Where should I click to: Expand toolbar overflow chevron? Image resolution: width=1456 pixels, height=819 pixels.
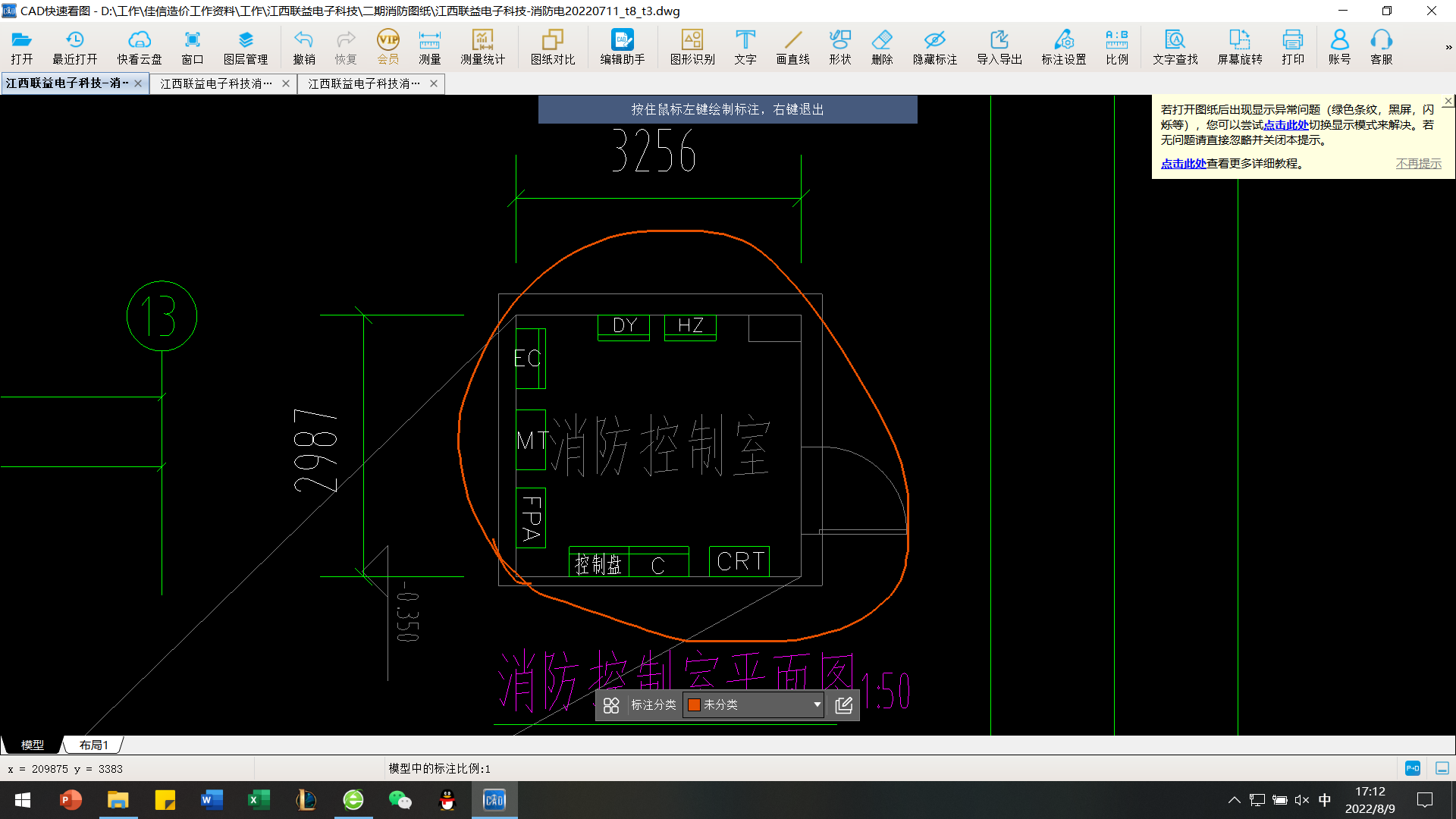click(1448, 47)
